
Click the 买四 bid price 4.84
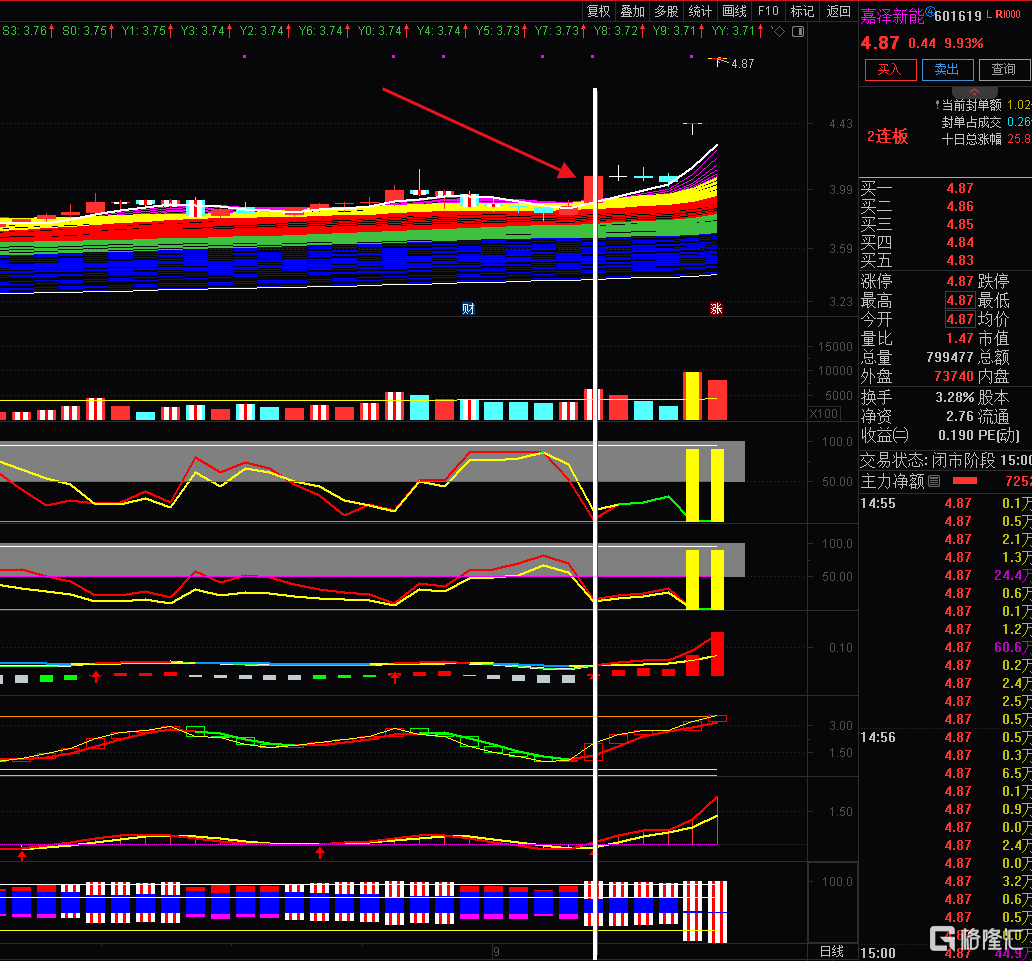(960, 242)
